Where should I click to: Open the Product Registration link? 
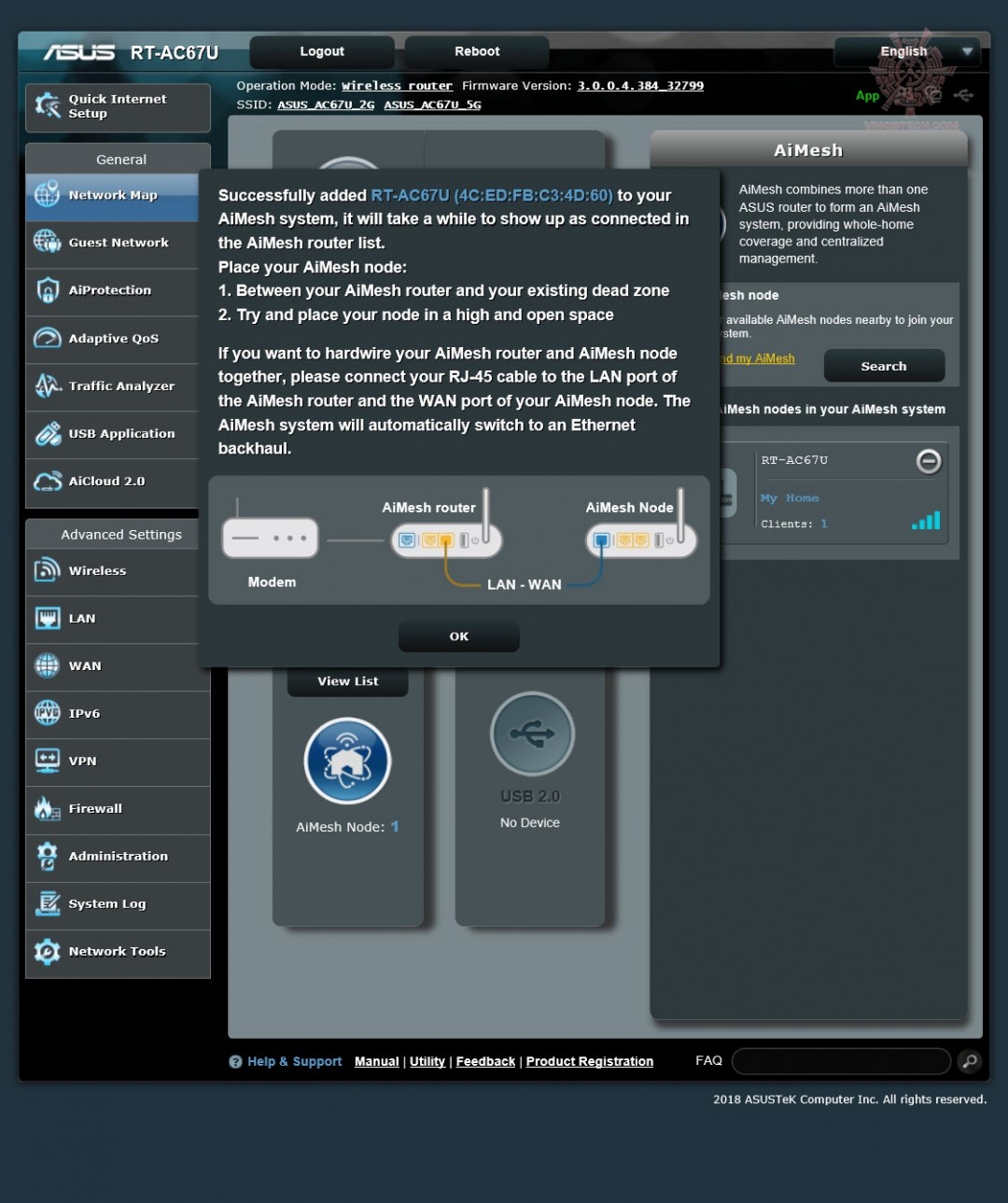tap(590, 1061)
